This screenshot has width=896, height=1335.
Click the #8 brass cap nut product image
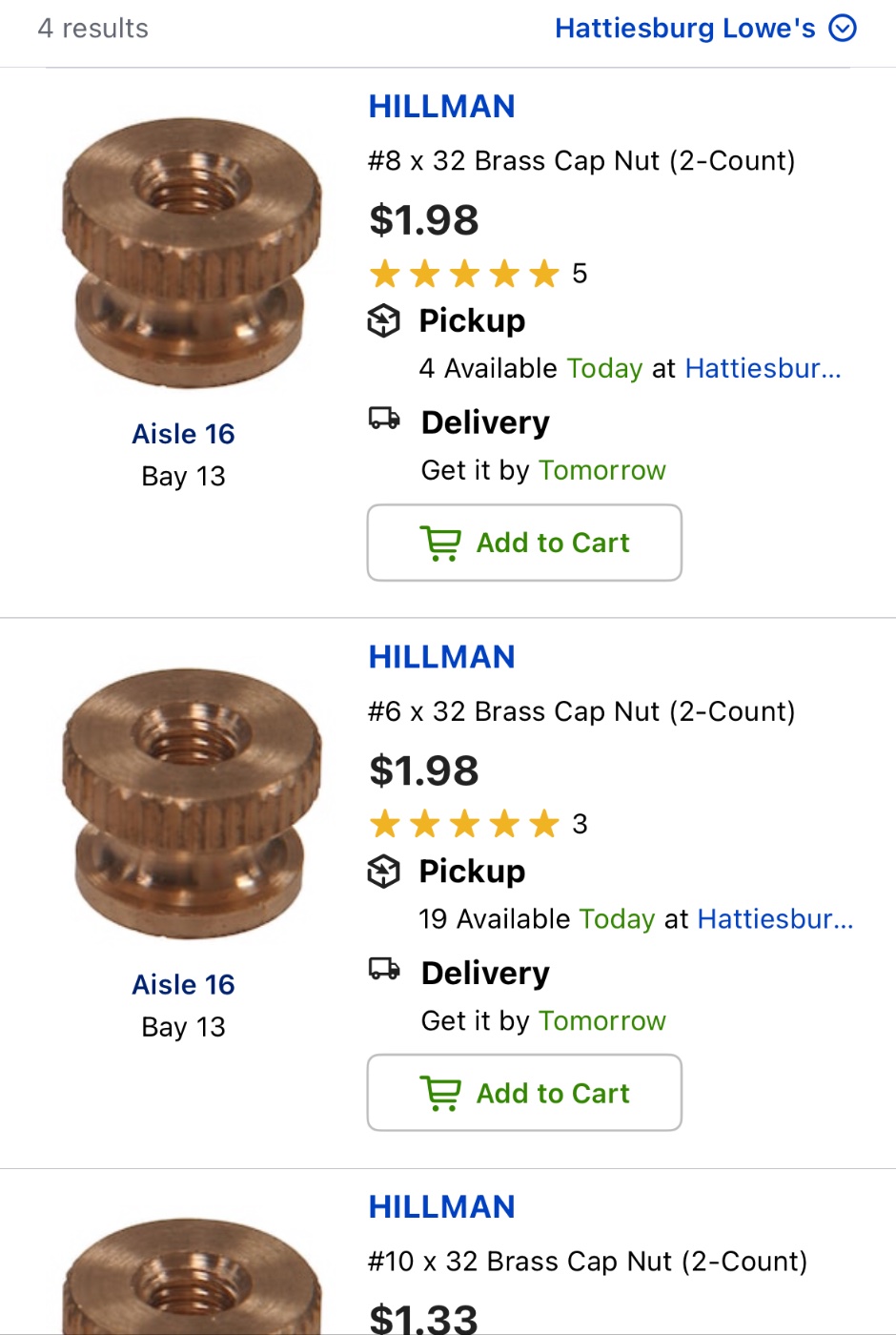click(191, 253)
